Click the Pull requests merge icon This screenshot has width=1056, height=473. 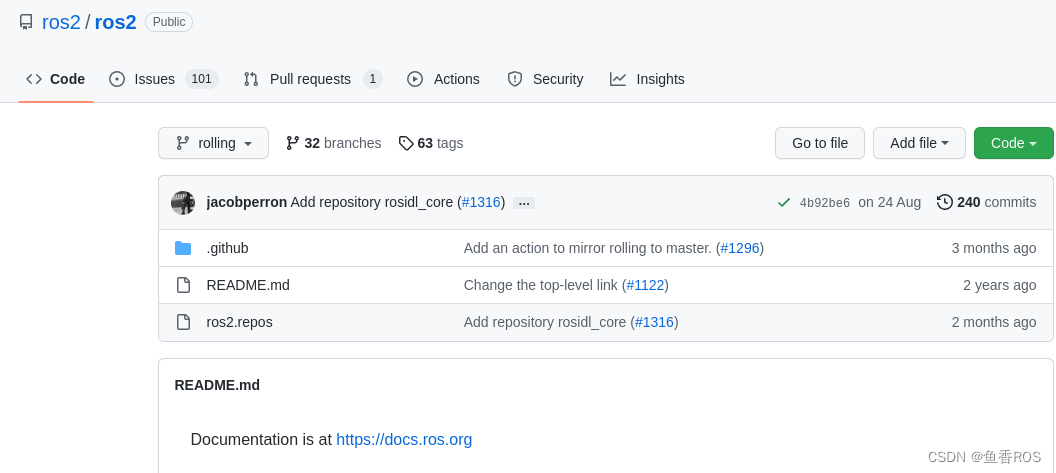pyautogui.click(x=251, y=80)
